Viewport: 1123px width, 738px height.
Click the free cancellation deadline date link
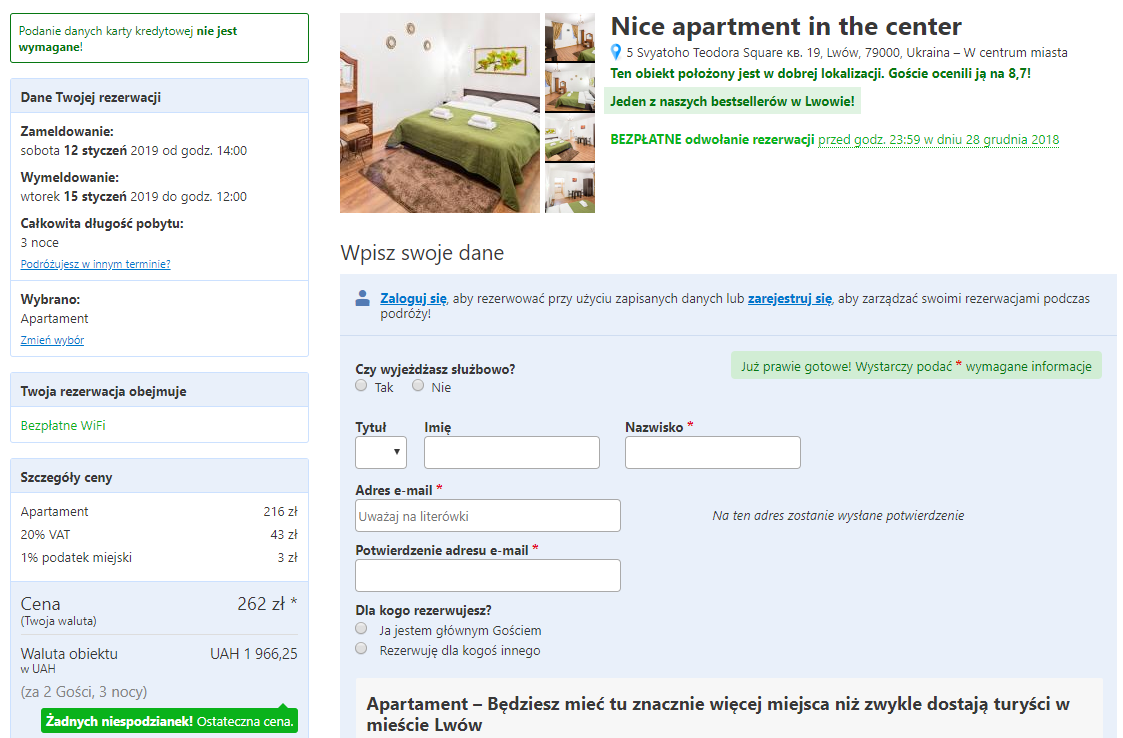(x=938, y=140)
